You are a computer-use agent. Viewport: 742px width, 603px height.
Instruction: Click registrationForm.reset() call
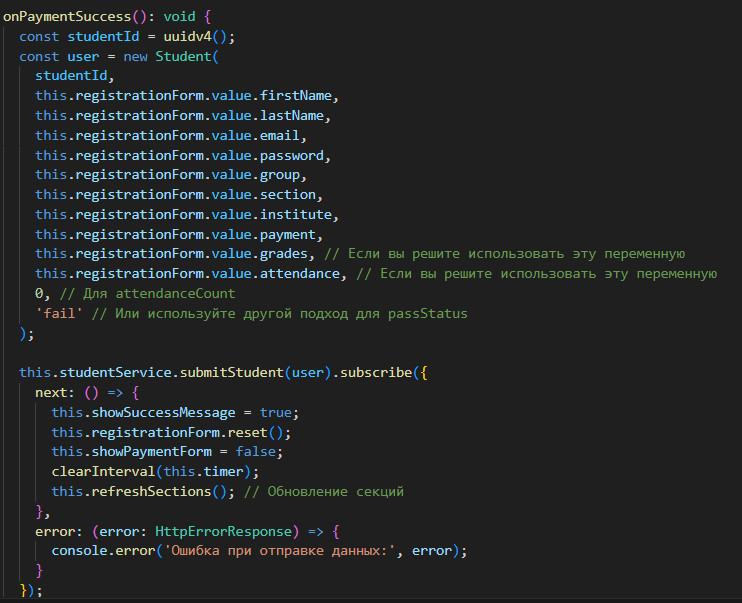pos(171,432)
